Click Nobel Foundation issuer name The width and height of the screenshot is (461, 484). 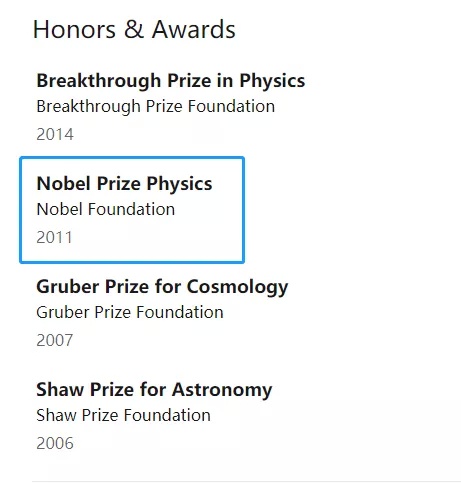(x=106, y=210)
